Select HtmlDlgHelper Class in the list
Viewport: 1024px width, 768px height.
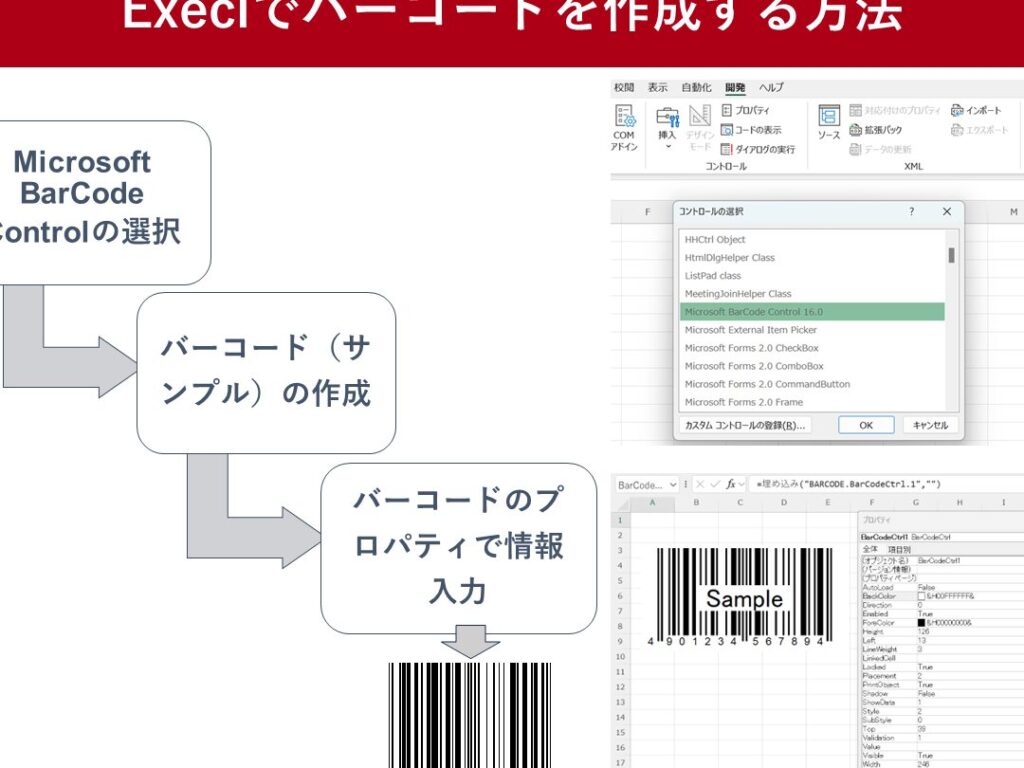pos(812,258)
